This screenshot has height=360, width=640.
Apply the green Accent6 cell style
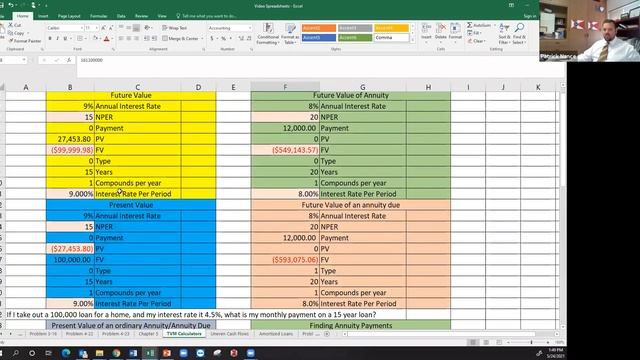pyautogui.click(x=355, y=38)
